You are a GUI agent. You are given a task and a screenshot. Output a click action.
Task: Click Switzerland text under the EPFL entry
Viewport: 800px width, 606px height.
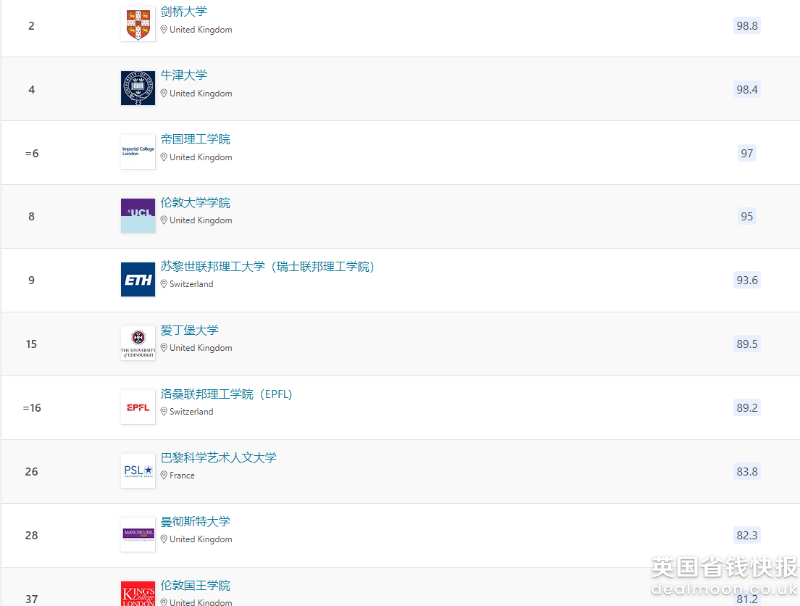[191, 412]
